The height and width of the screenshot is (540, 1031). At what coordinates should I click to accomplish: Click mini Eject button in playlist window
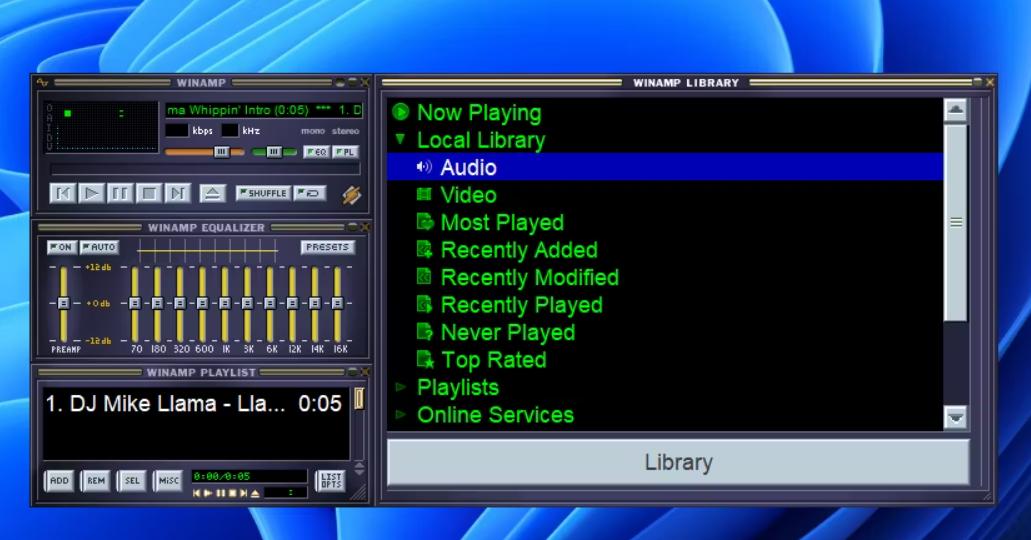[255, 493]
